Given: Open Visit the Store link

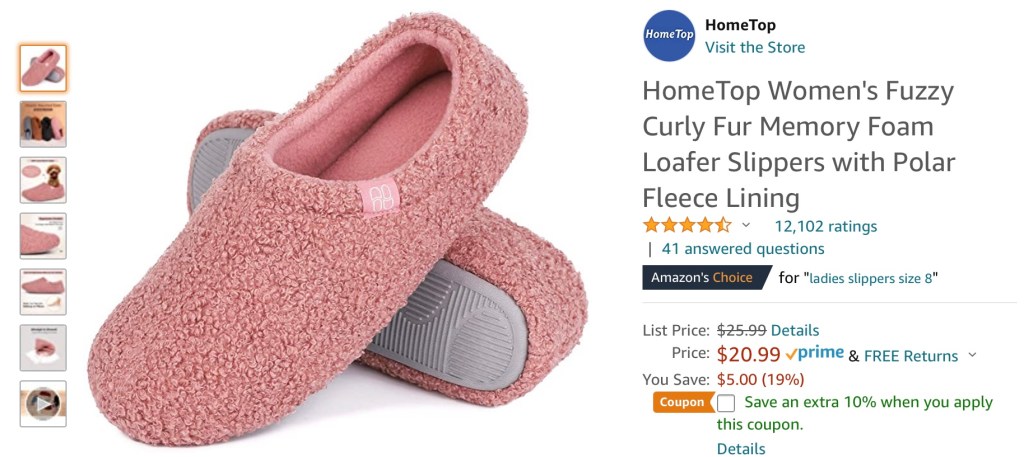Looking at the screenshot, I should coord(754,47).
